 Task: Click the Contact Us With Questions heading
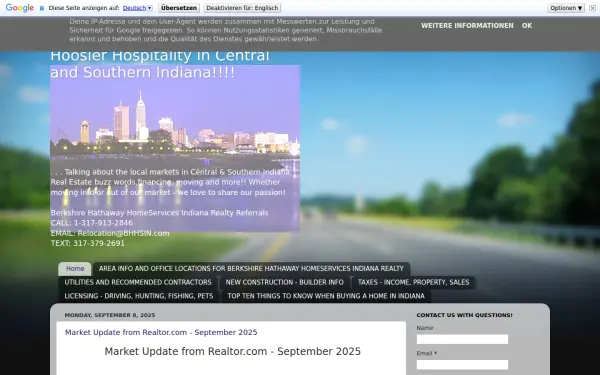pos(464,315)
